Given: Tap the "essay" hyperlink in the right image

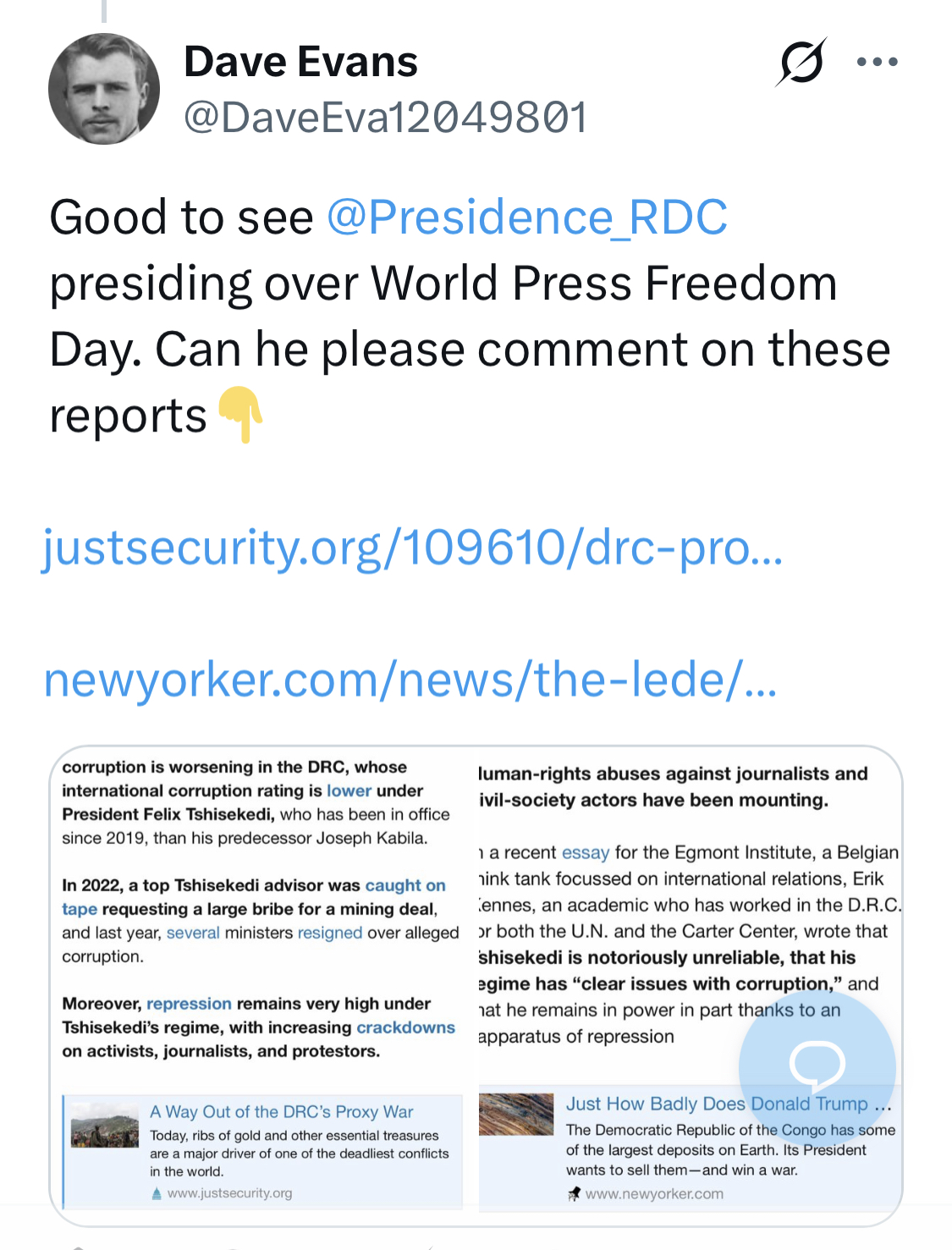Looking at the screenshot, I should (586, 852).
